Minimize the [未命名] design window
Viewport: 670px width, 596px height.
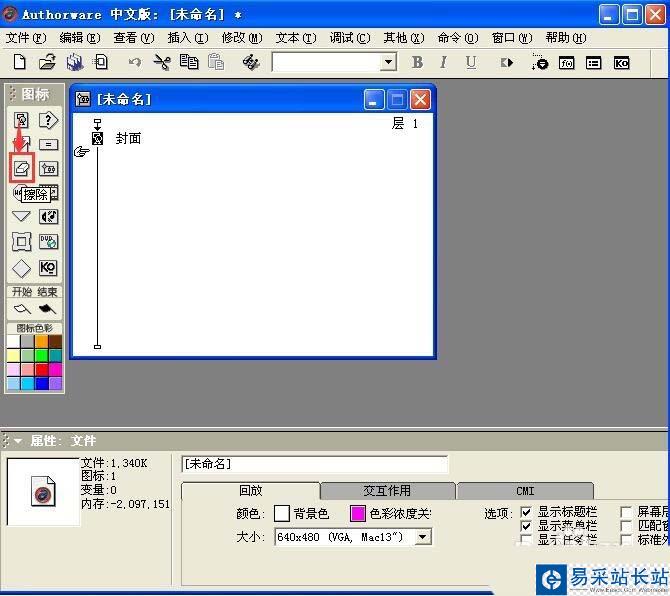(374, 100)
